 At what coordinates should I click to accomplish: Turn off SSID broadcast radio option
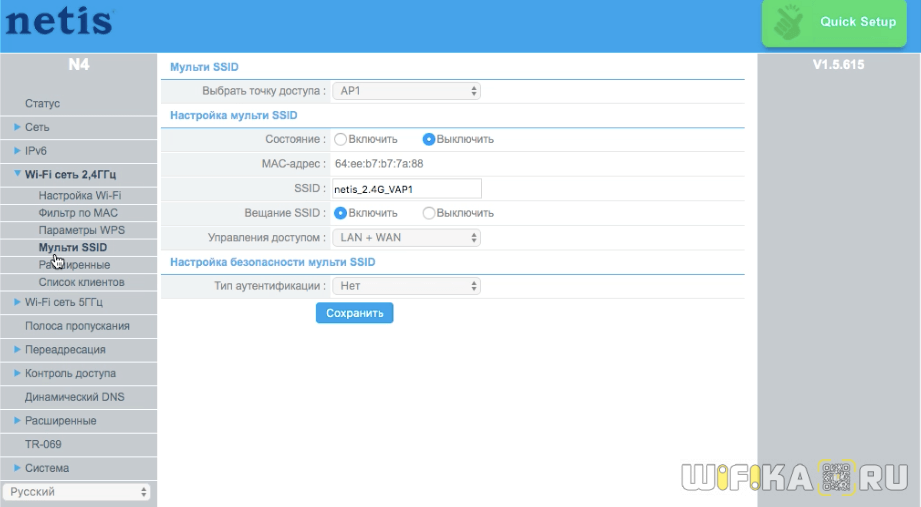[429, 213]
